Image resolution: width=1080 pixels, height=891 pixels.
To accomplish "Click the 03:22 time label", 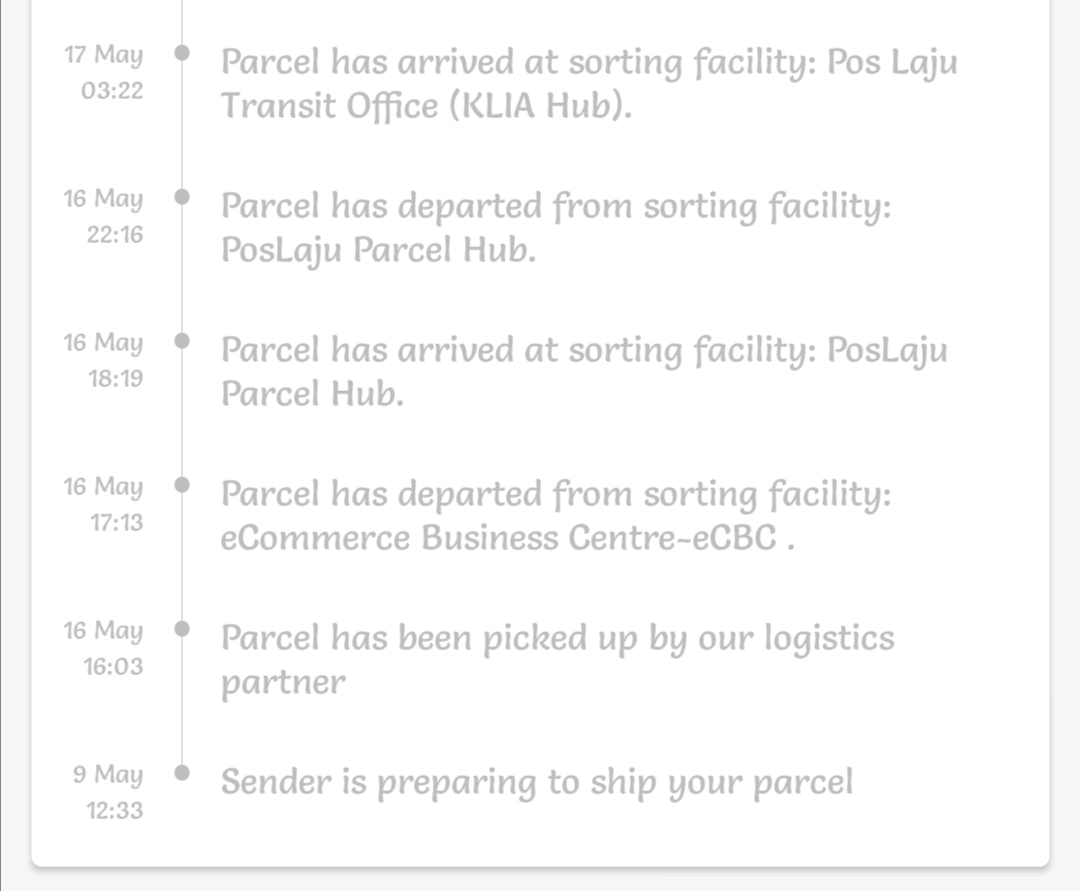I will coord(112,91).
